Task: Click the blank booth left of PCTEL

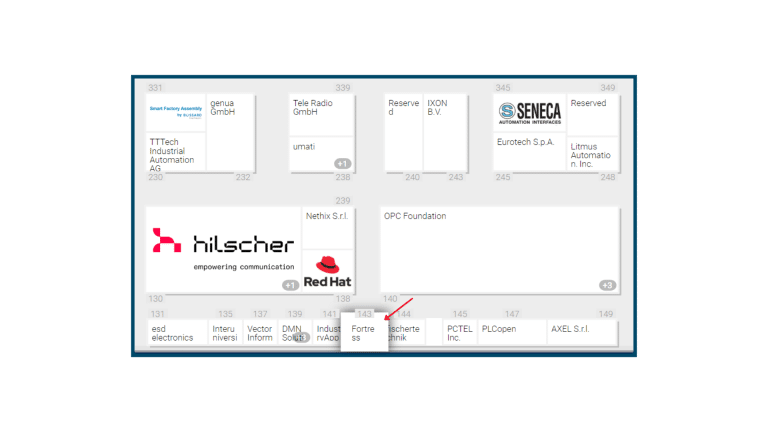Action: coord(434,333)
